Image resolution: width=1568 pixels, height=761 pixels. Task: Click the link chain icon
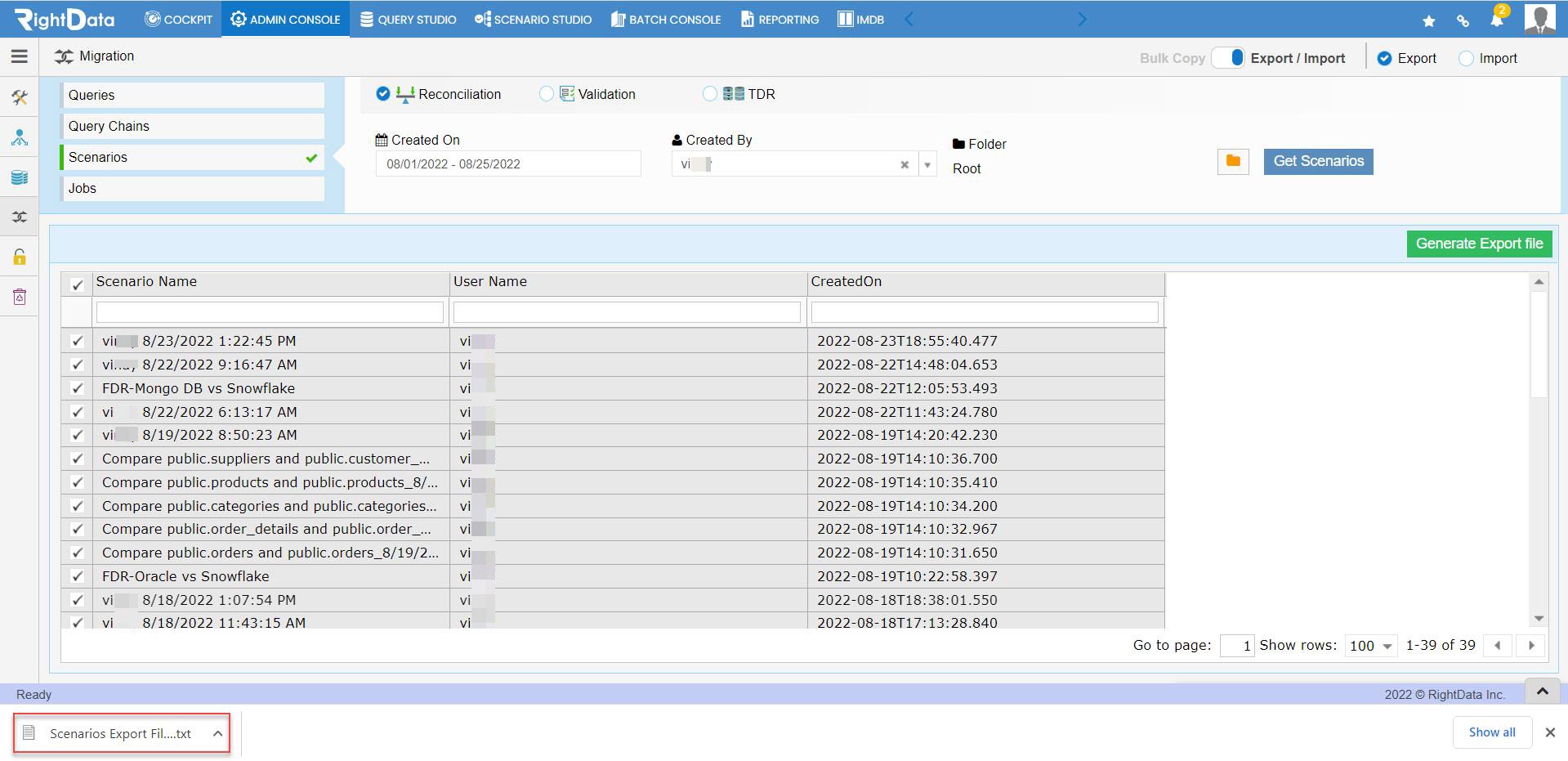[1463, 21]
